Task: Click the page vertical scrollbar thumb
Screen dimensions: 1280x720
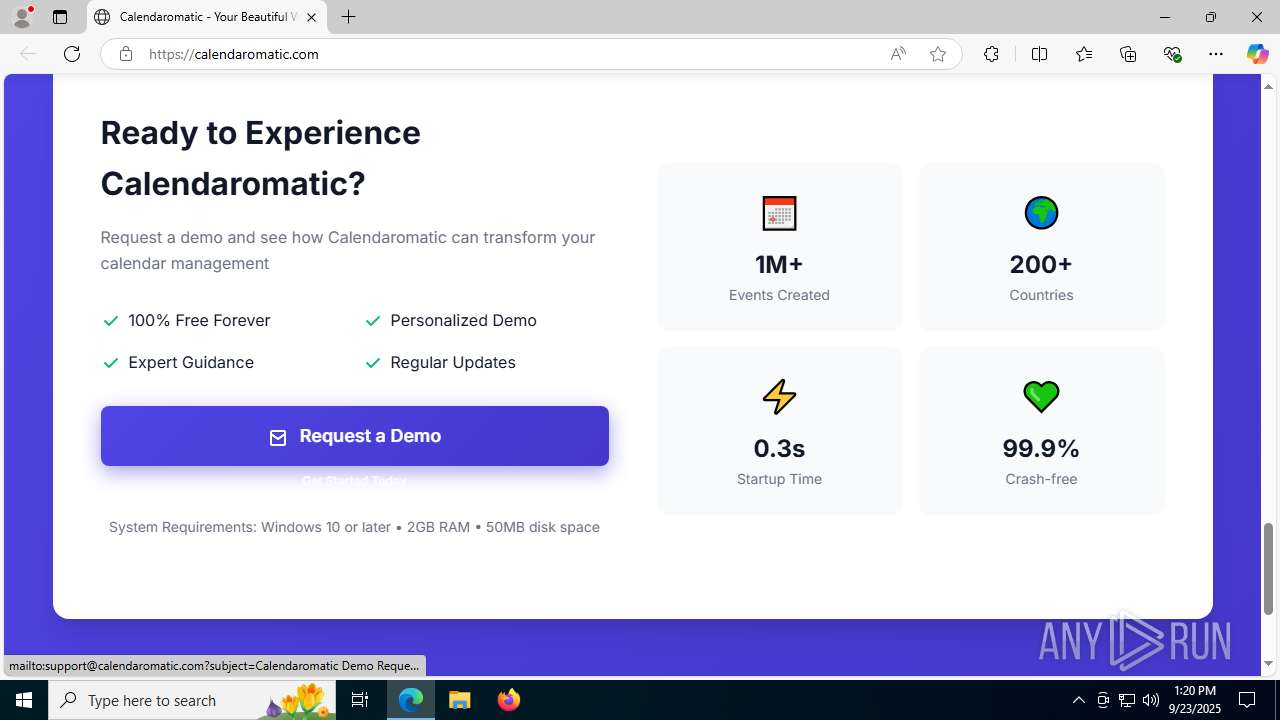Action: click(1269, 568)
